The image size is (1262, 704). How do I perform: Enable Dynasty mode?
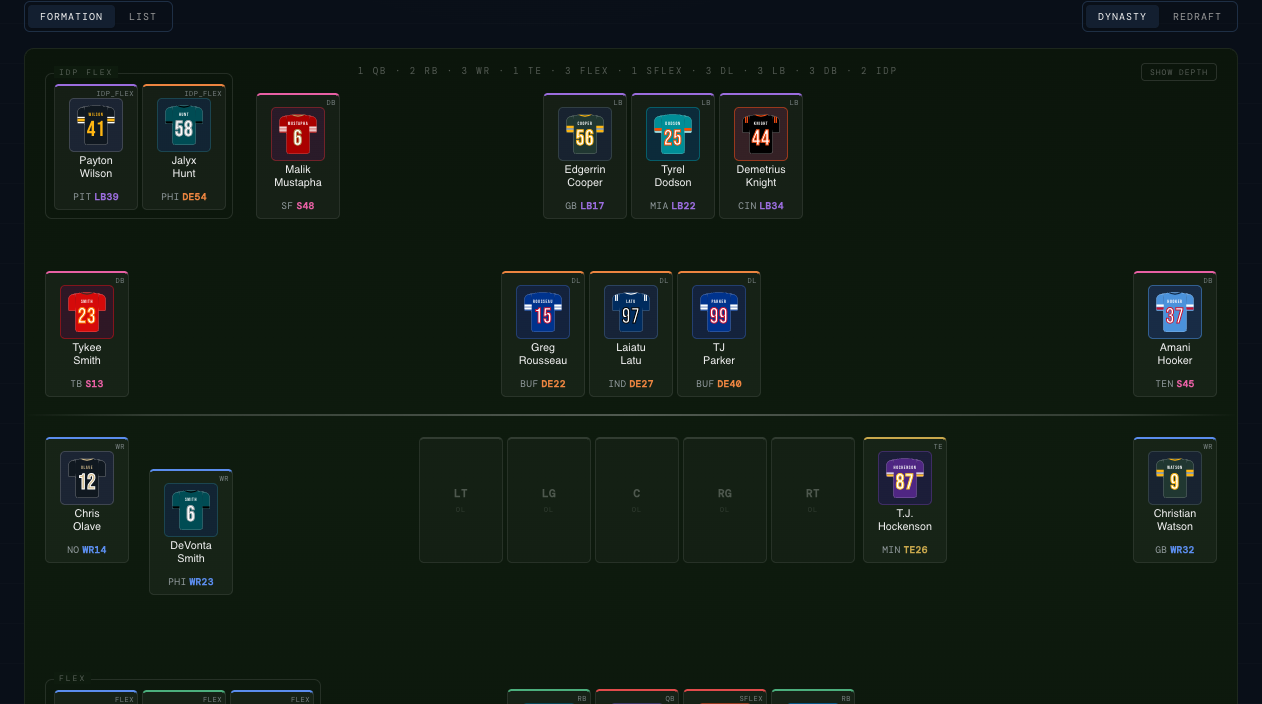click(1122, 17)
